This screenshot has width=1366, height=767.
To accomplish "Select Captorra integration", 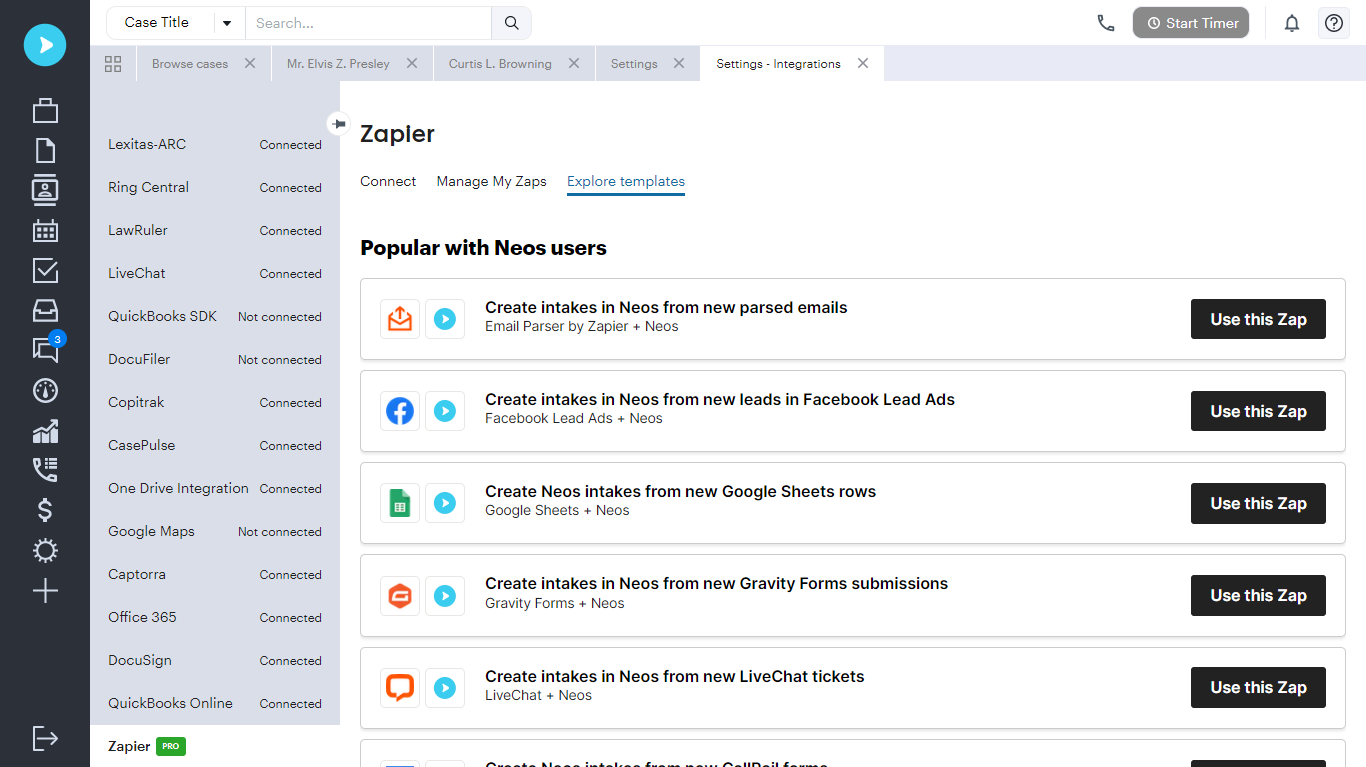I will tap(215, 574).
